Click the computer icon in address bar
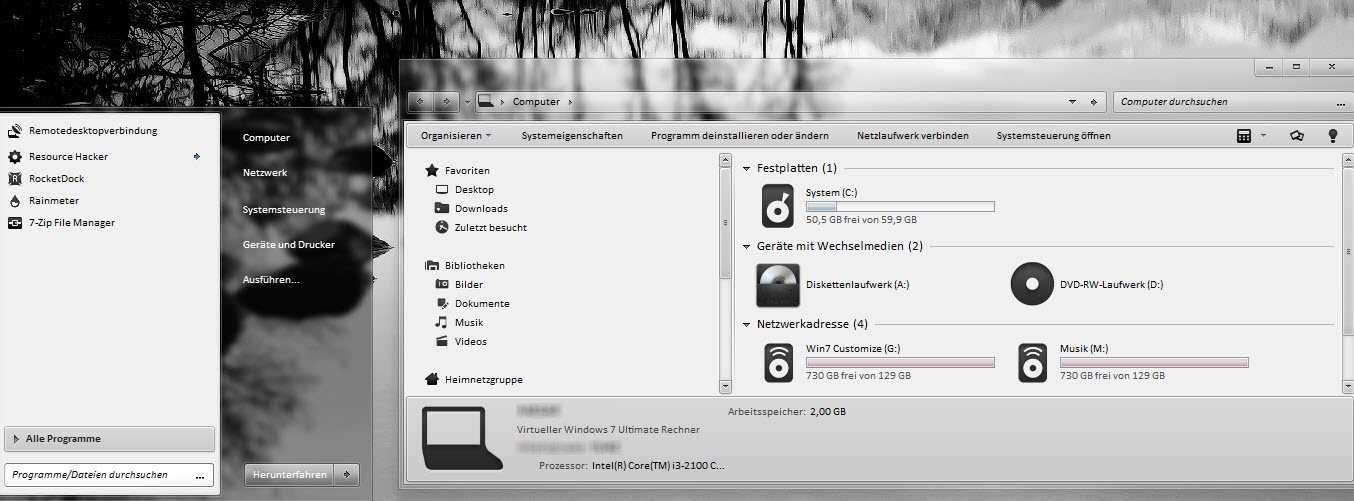 coord(485,101)
